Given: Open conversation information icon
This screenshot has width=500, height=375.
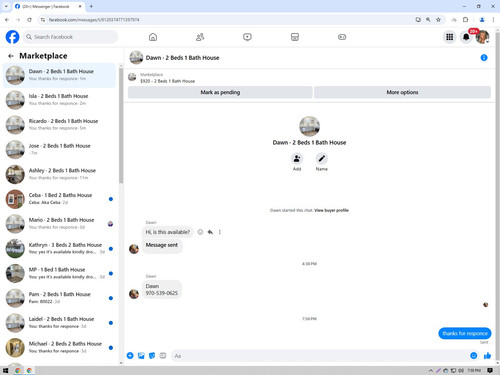Looking at the screenshot, I should [x=484, y=58].
